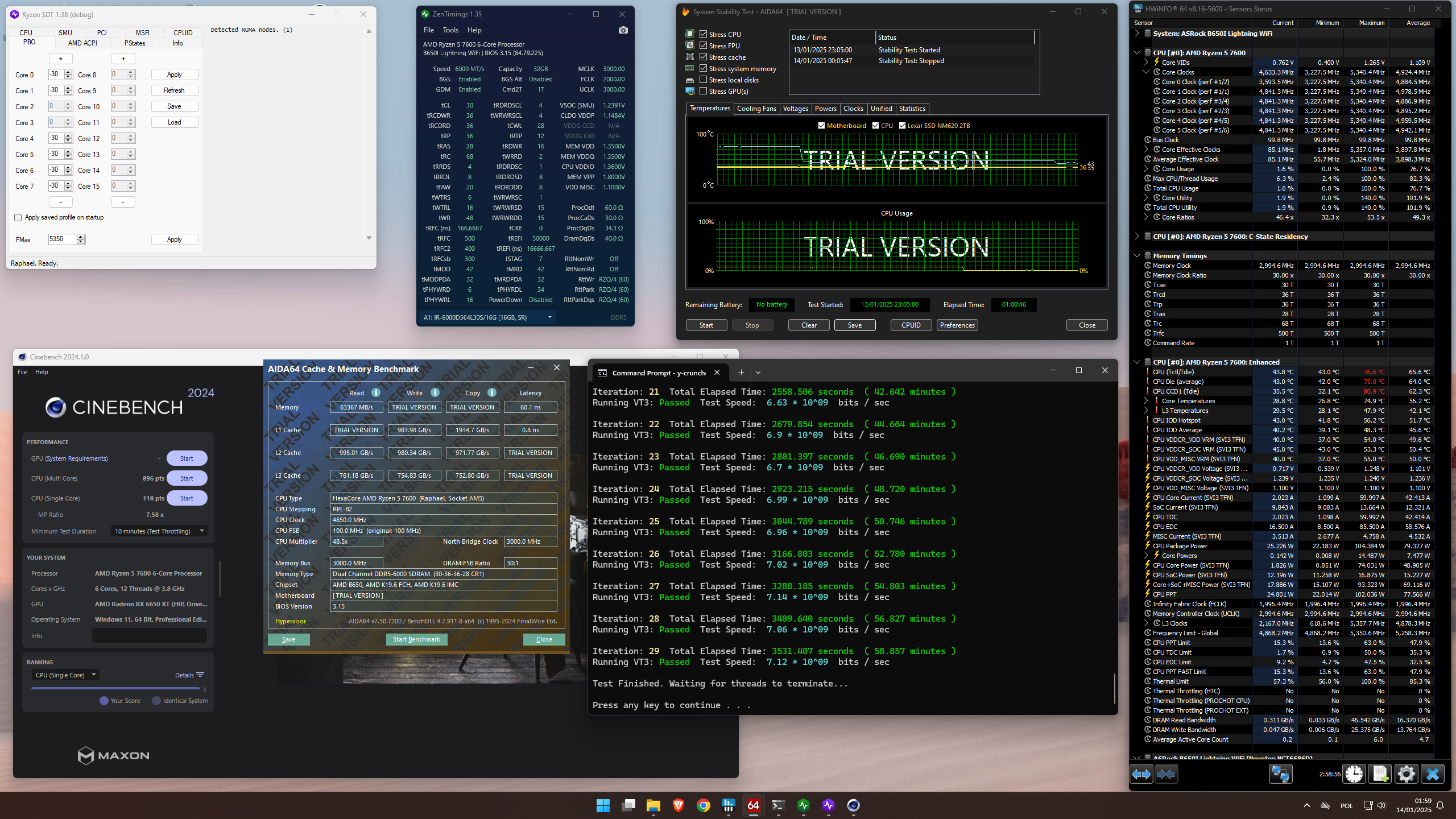1456x819 pixels.
Task: Click the HWiNFO logging start sheet icon
Action: tap(1380, 774)
